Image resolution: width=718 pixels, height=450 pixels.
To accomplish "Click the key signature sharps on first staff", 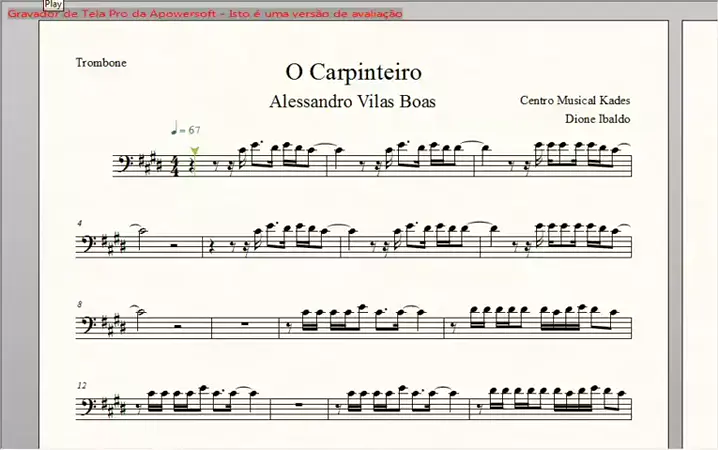I will point(153,162).
